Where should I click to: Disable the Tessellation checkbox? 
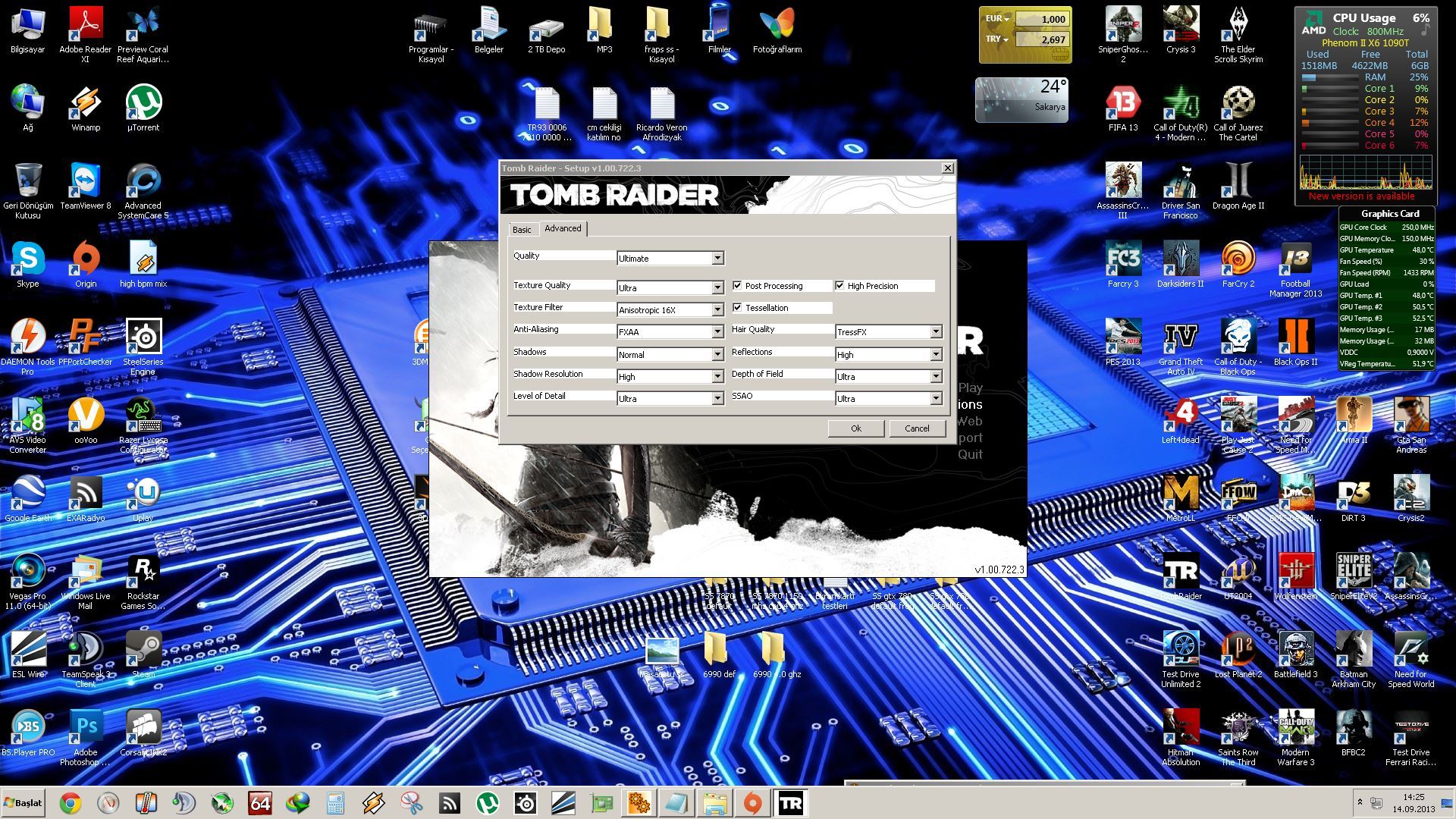tap(737, 308)
